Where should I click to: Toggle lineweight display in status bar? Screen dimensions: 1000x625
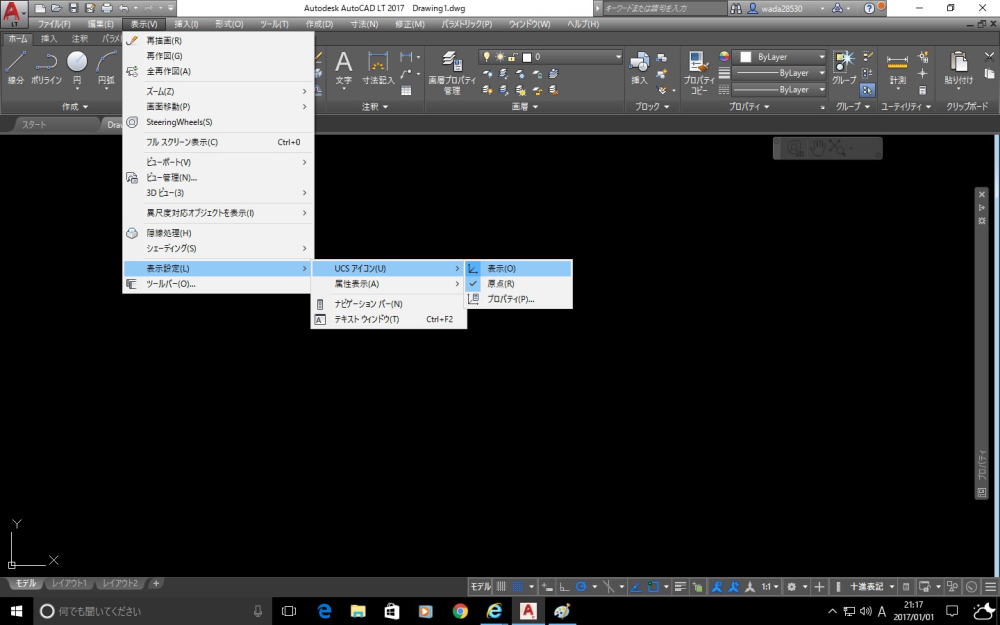[x=680, y=587]
